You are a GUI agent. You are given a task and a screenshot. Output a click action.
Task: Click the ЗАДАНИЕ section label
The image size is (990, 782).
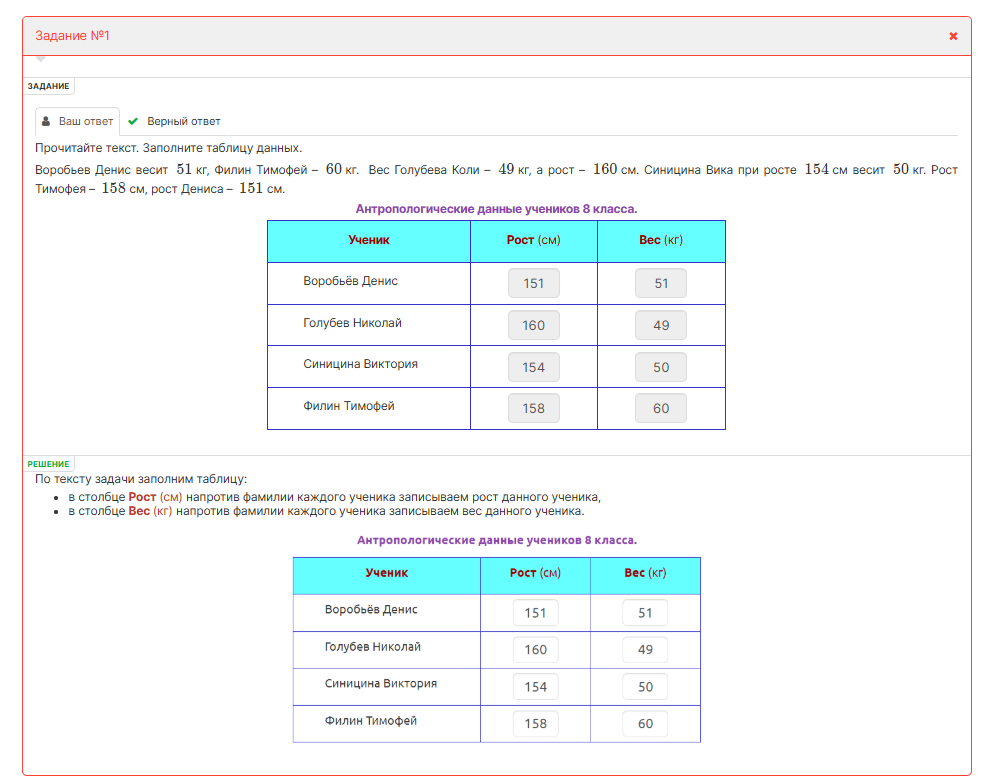click(49, 86)
